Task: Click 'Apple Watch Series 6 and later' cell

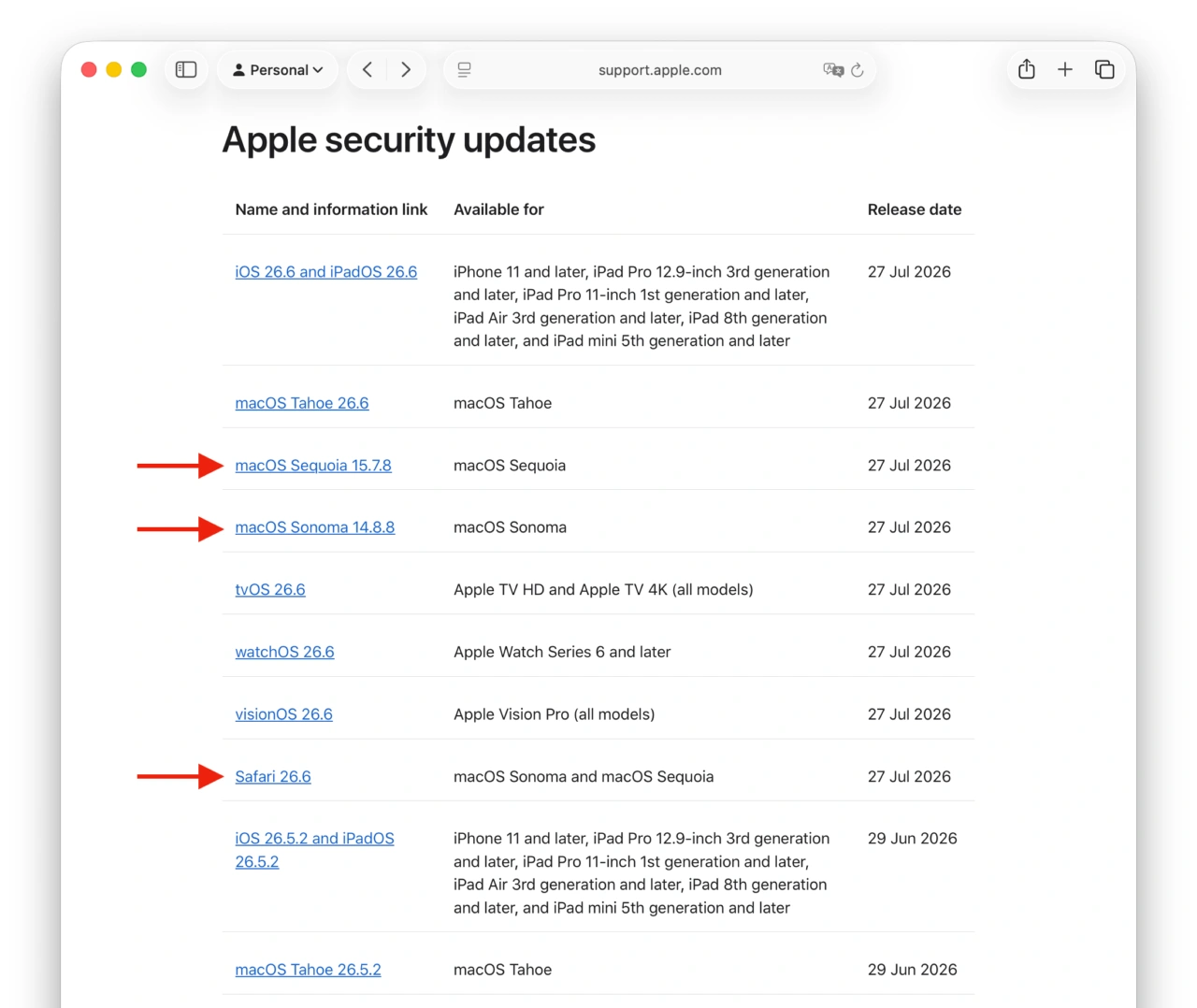Action: (x=562, y=652)
